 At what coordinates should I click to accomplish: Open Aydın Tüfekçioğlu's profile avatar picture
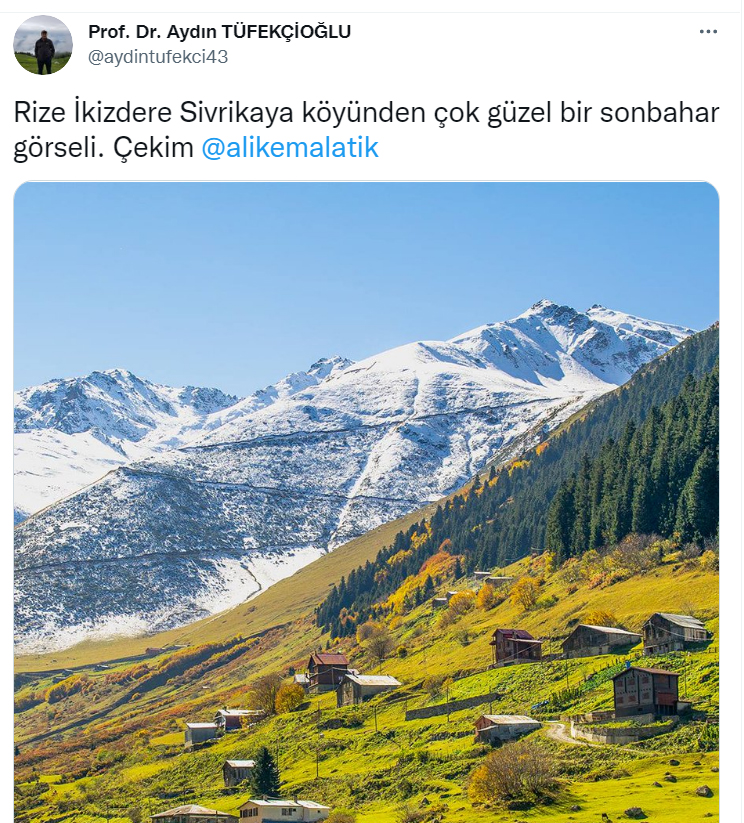[x=43, y=45]
